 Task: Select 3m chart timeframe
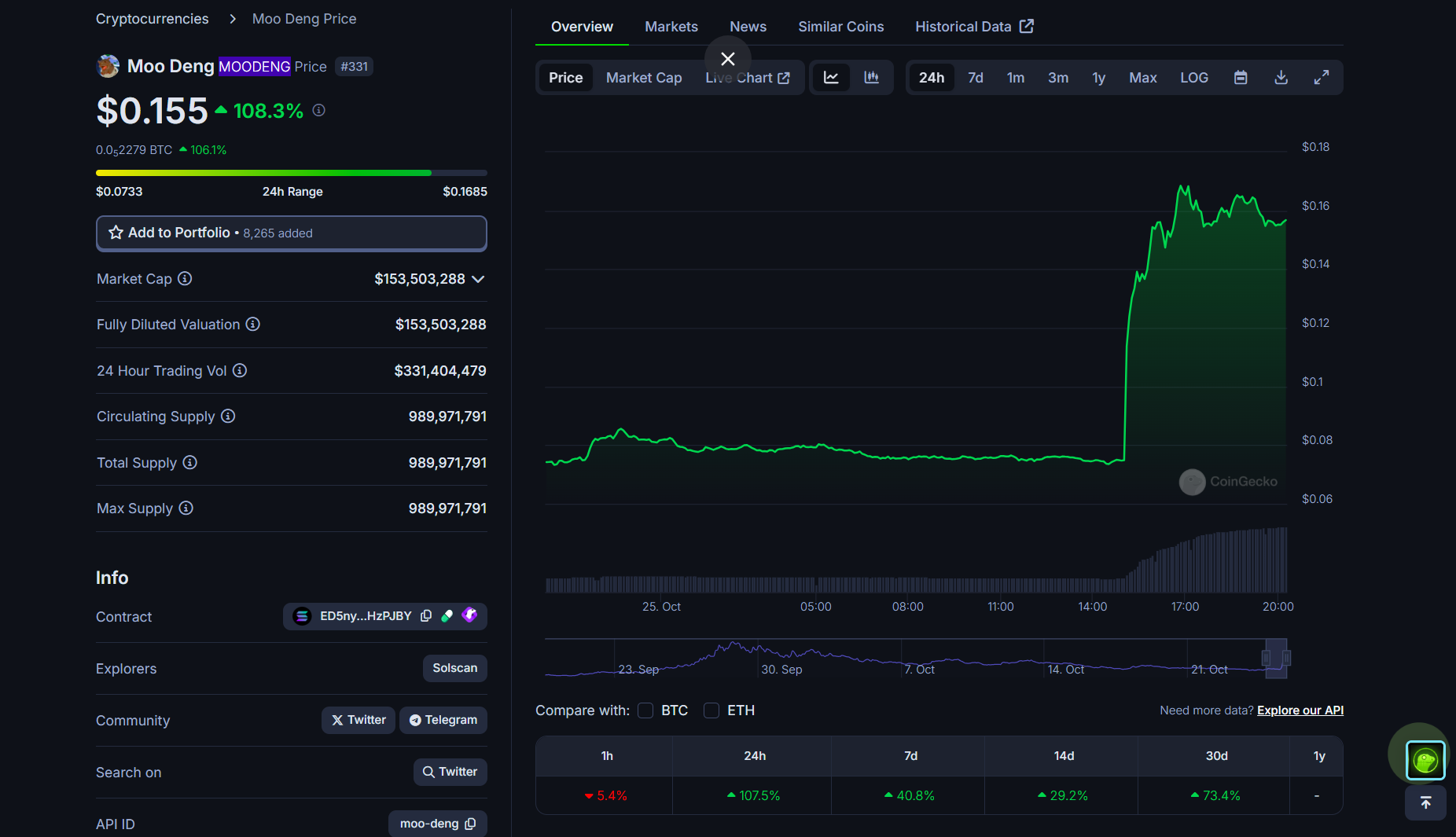click(x=1058, y=77)
